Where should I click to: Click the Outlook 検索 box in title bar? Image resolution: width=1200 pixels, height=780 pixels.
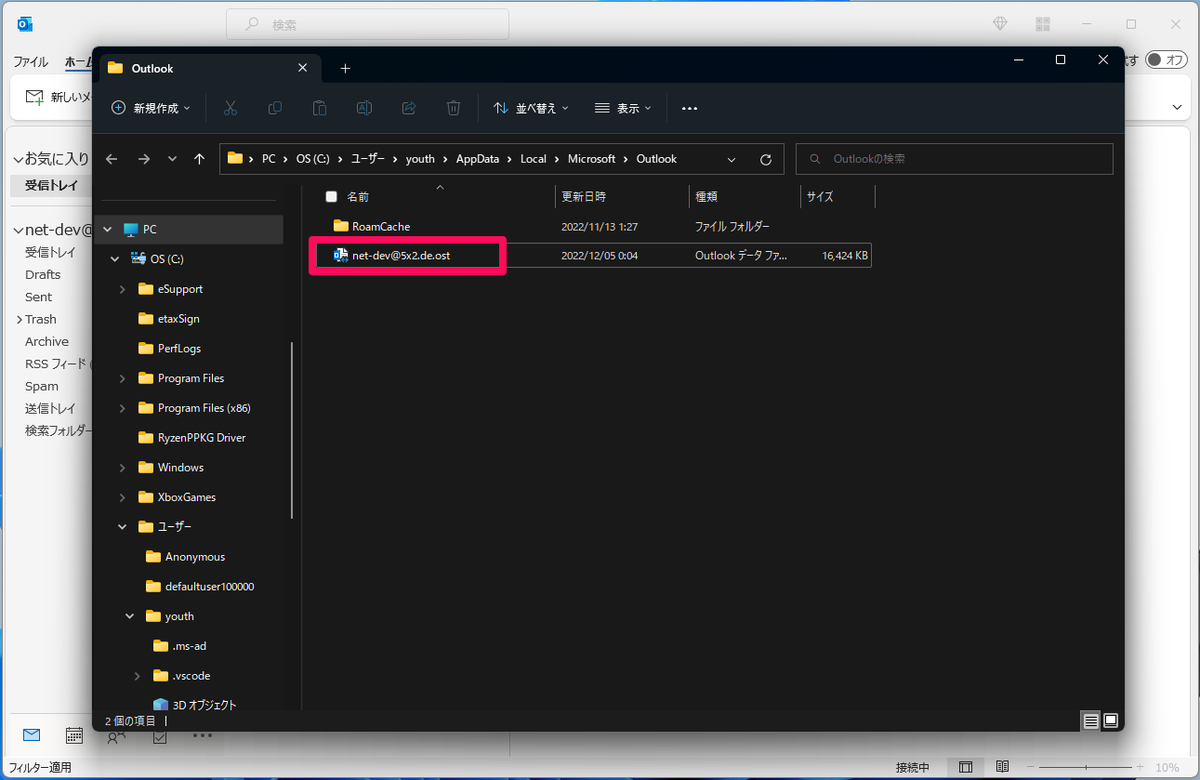point(367,24)
